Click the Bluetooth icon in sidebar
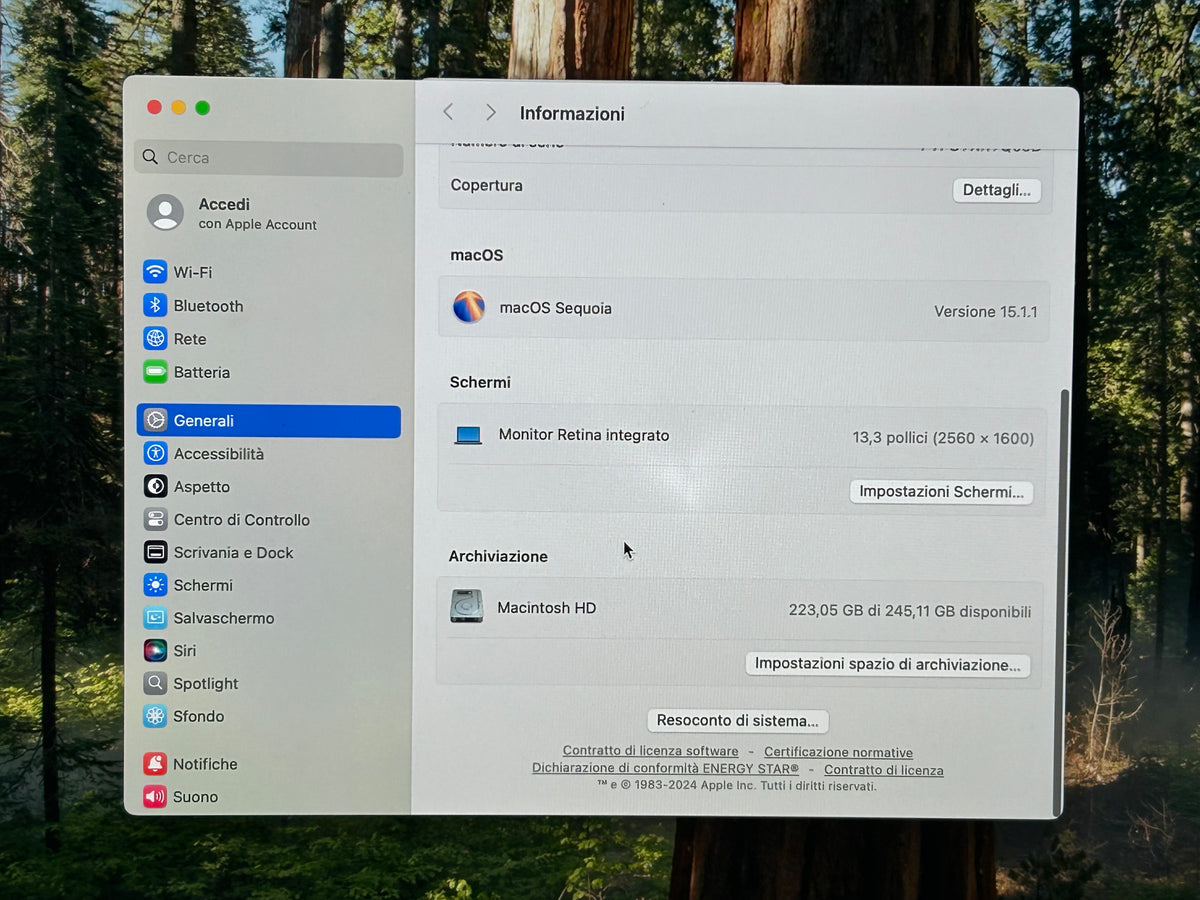The height and width of the screenshot is (900, 1200). click(x=155, y=305)
